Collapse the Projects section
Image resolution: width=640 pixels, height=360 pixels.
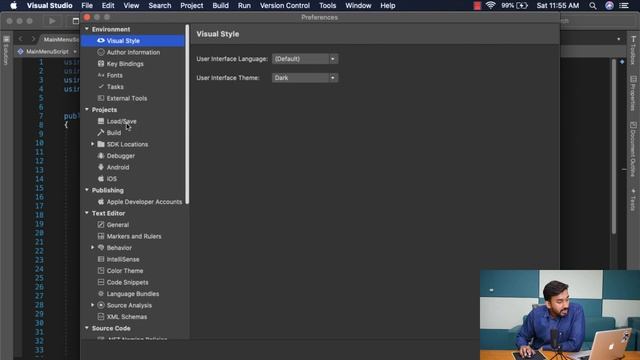point(87,109)
